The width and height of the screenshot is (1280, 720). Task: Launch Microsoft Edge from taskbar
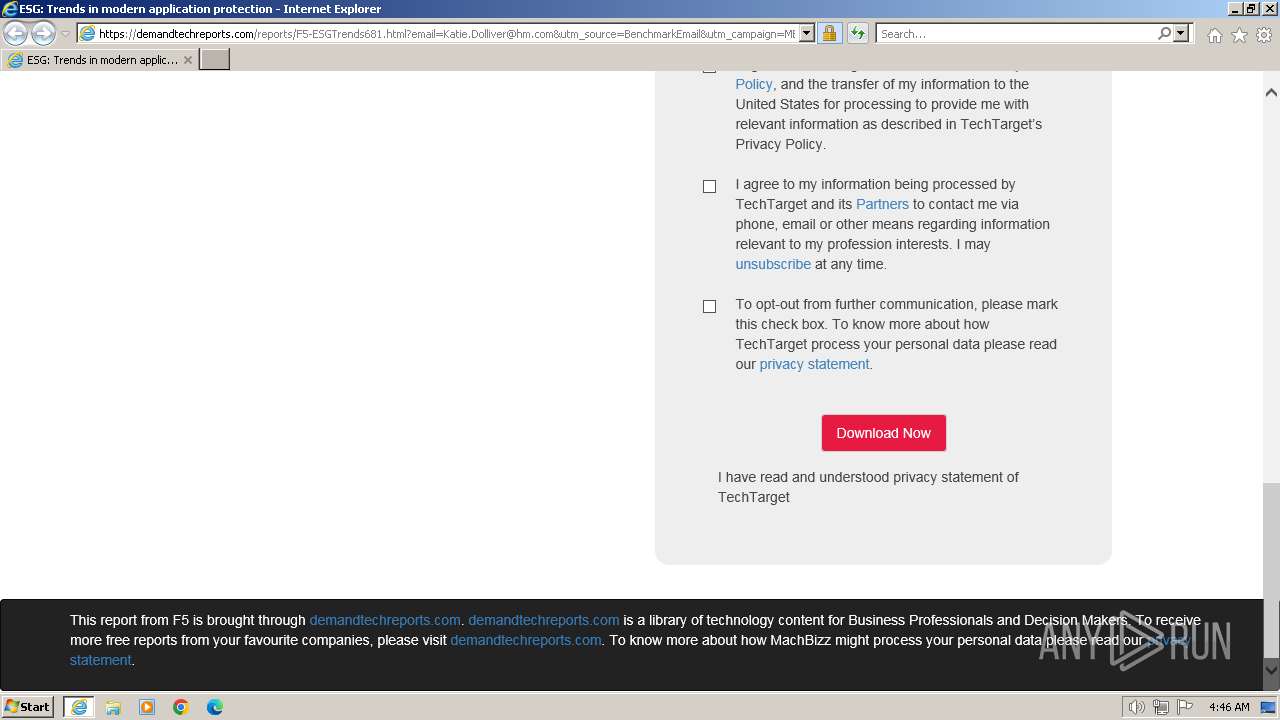(x=215, y=707)
